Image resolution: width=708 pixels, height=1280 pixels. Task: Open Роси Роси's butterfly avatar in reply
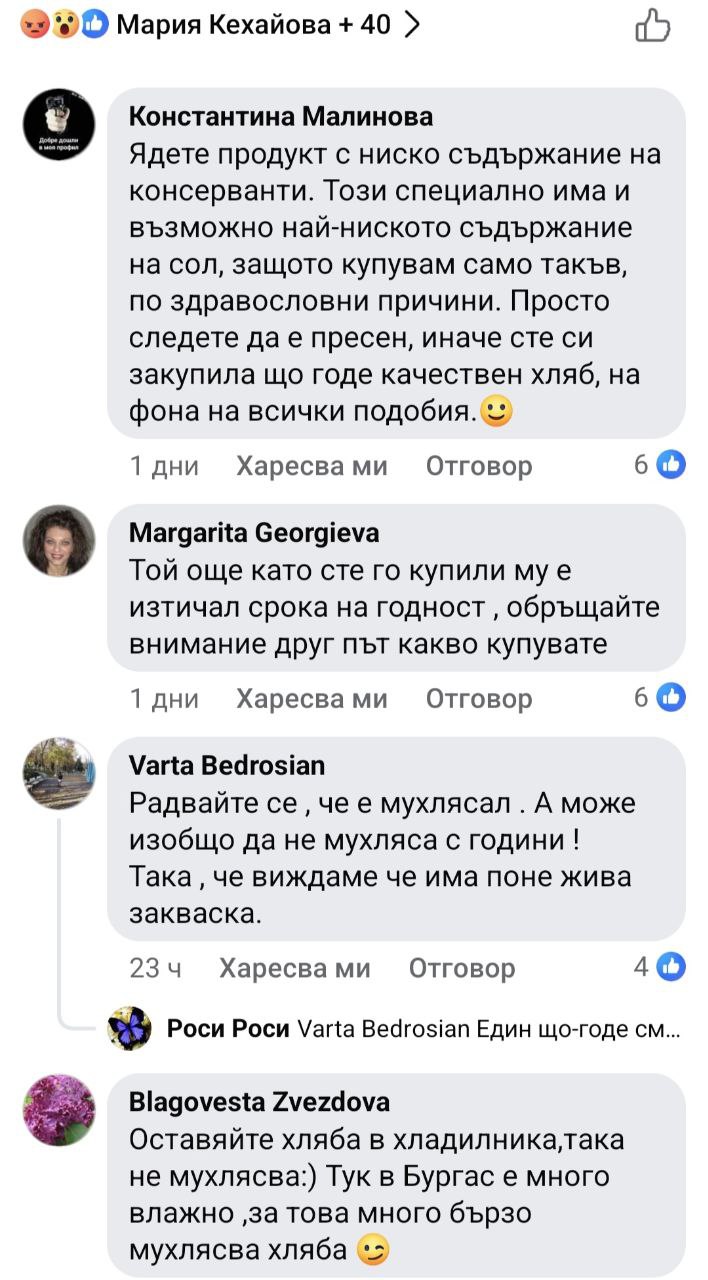[130, 1028]
